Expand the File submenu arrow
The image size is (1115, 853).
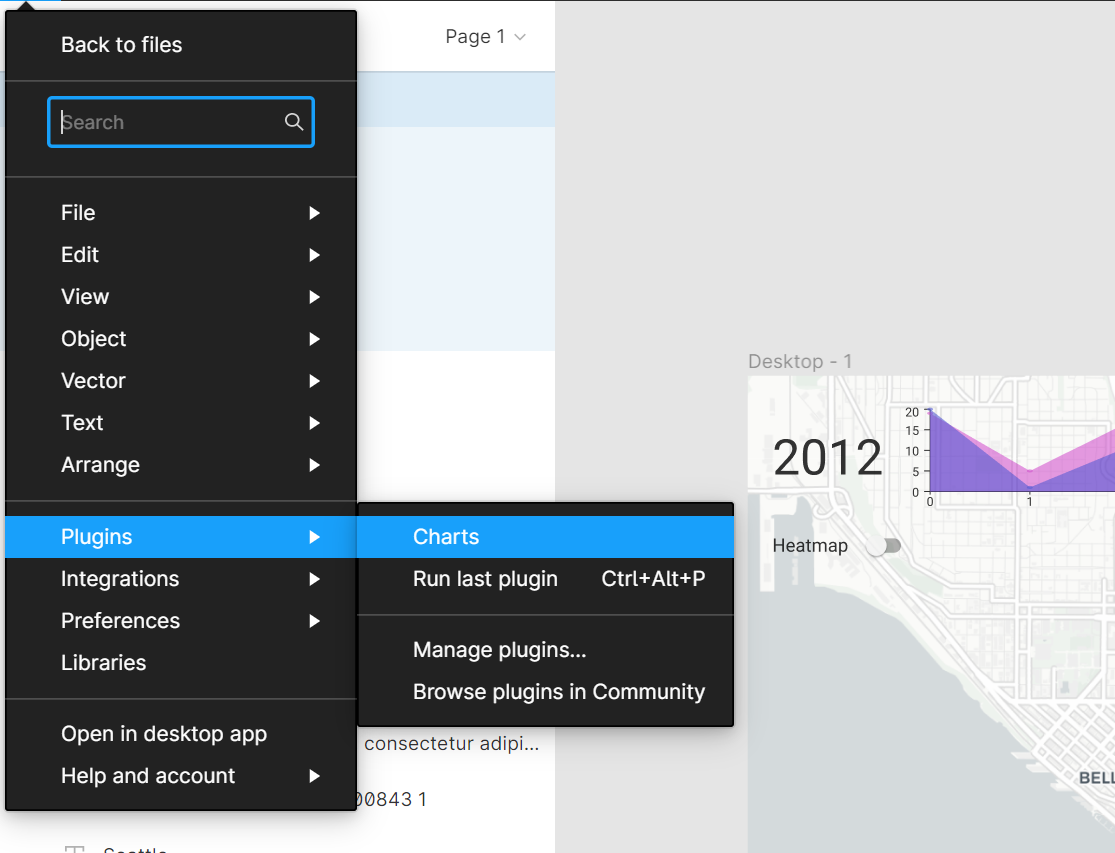314,213
